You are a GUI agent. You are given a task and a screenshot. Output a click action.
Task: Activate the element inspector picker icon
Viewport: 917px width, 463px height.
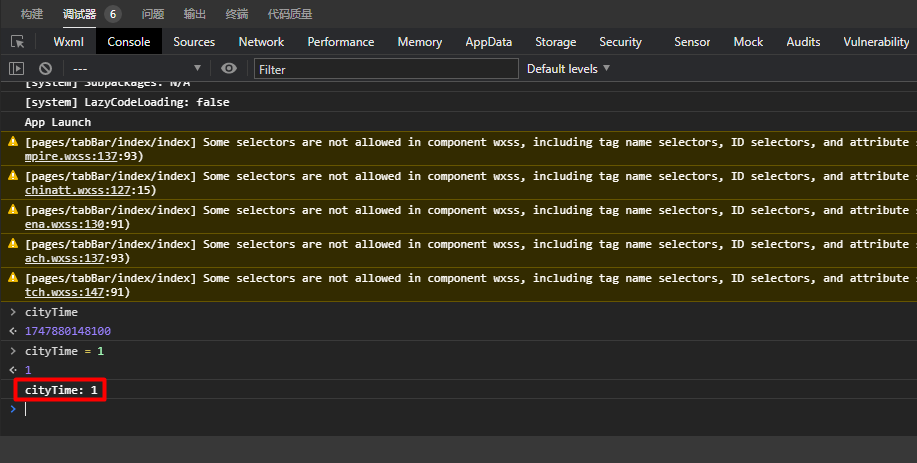coord(18,42)
